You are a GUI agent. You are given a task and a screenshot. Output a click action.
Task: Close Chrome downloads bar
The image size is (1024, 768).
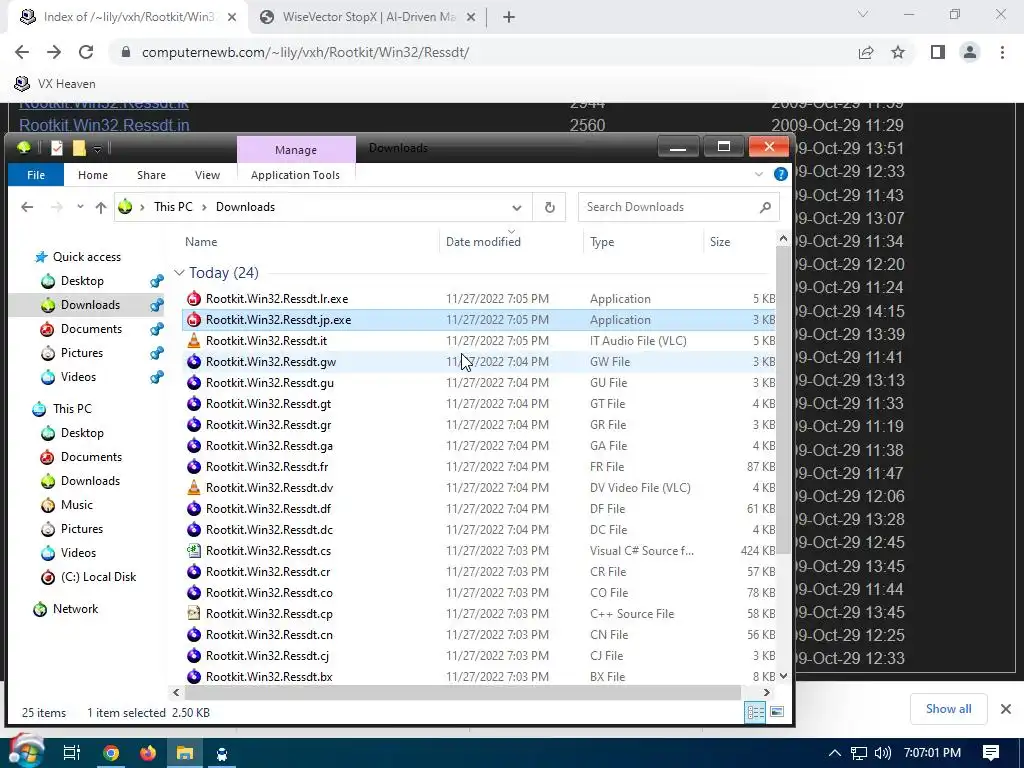tap(1006, 709)
